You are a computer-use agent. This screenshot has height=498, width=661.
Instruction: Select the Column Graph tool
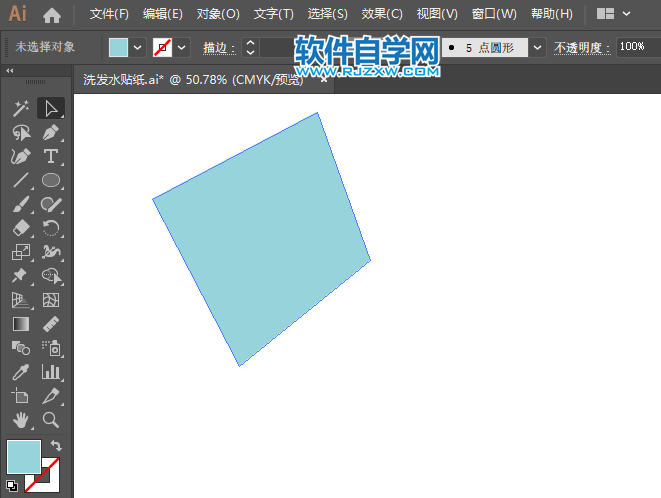click(51, 372)
